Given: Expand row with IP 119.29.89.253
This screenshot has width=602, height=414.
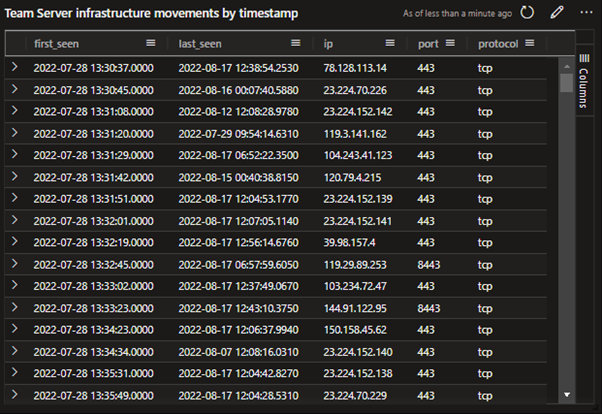Looking at the screenshot, I should pyautogui.click(x=15, y=263).
